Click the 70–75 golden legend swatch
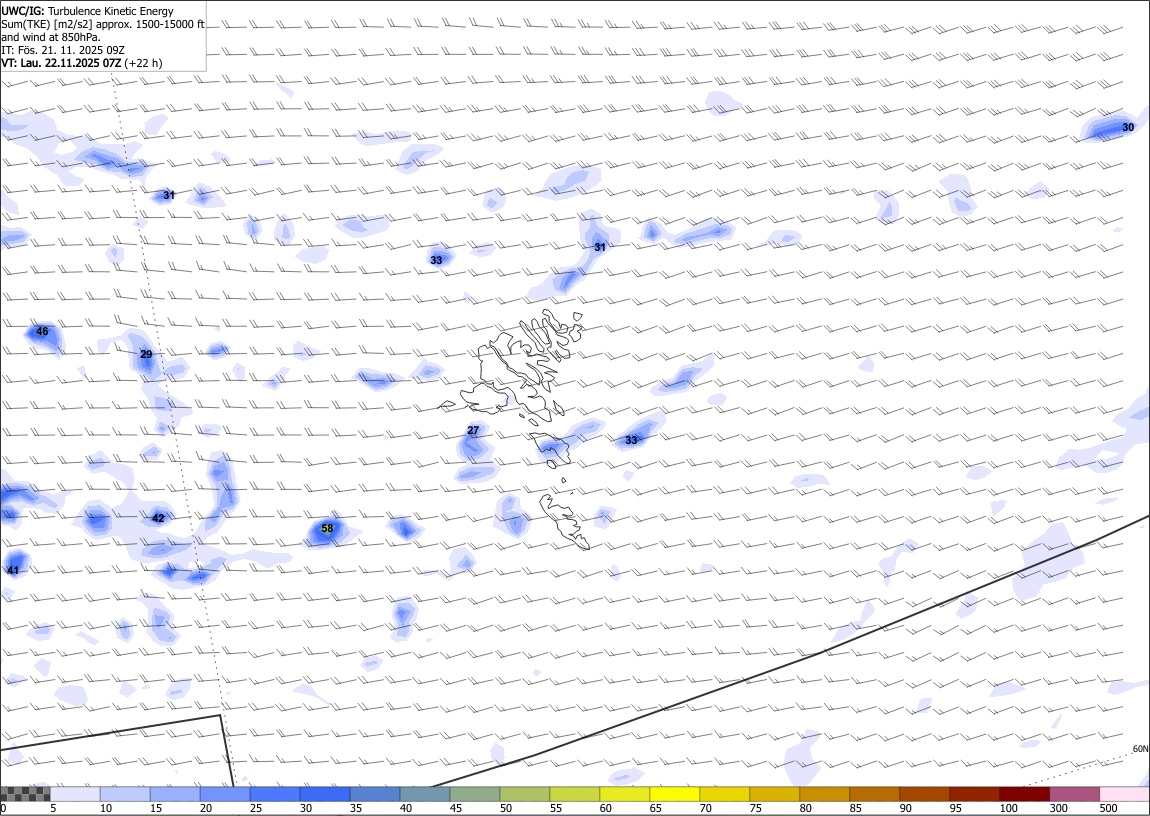 coord(725,794)
